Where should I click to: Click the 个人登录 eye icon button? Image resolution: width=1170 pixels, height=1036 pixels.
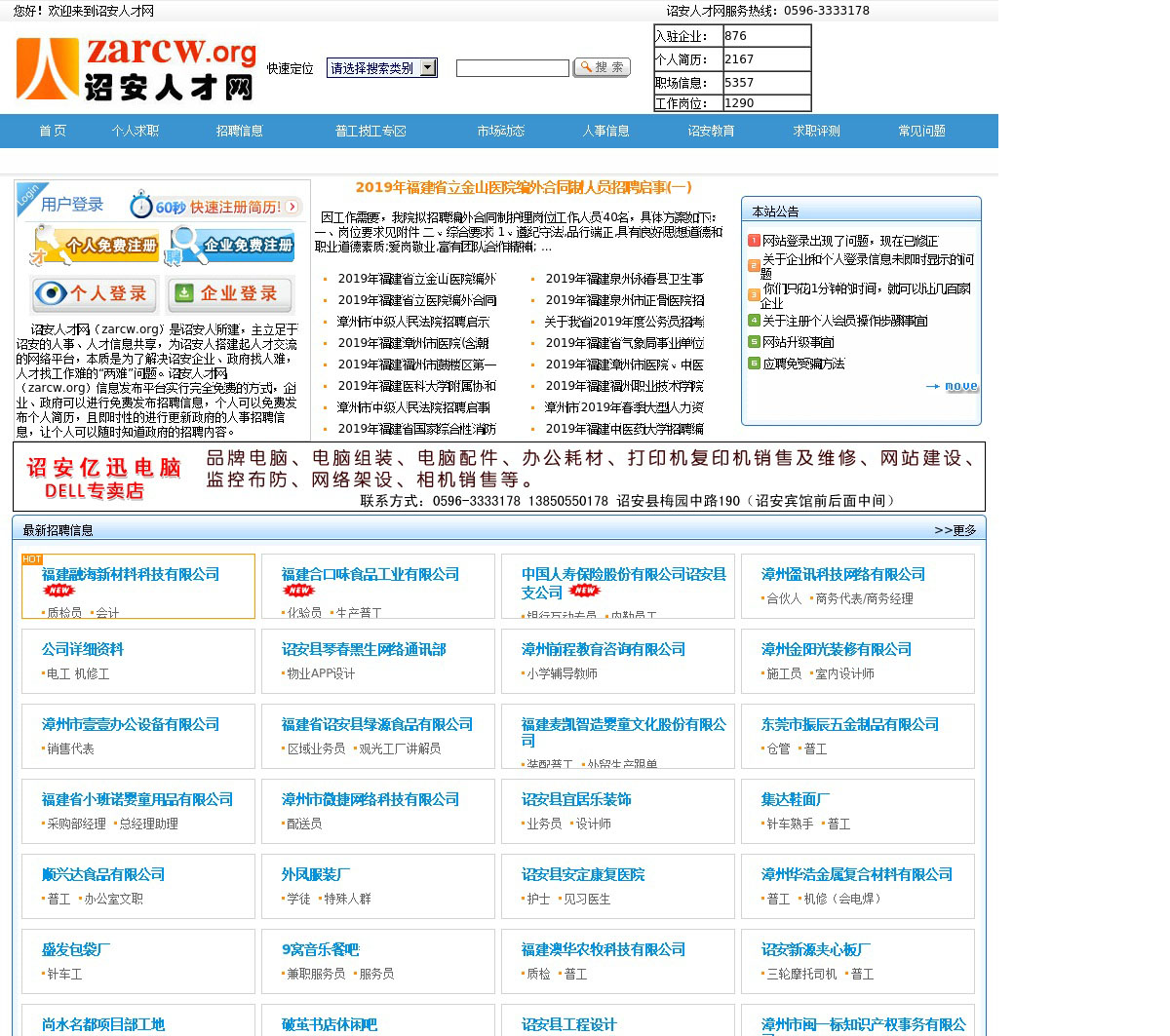pos(91,293)
